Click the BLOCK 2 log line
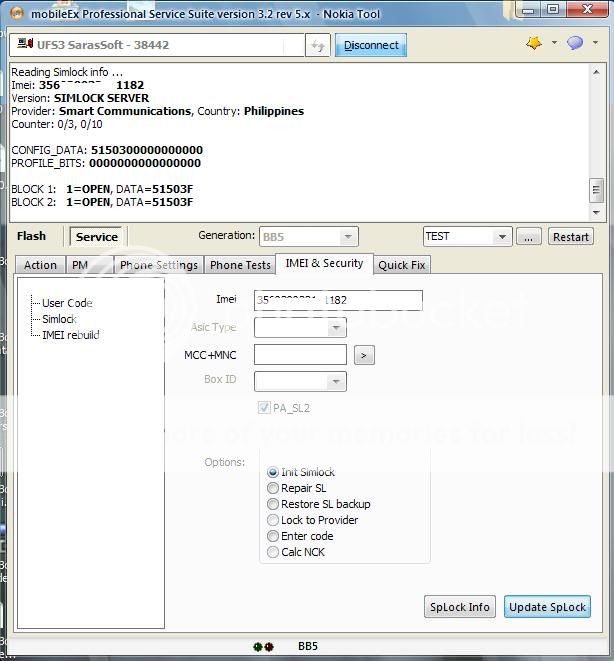This screenshot has width=614, height=661. coord(102,202)
